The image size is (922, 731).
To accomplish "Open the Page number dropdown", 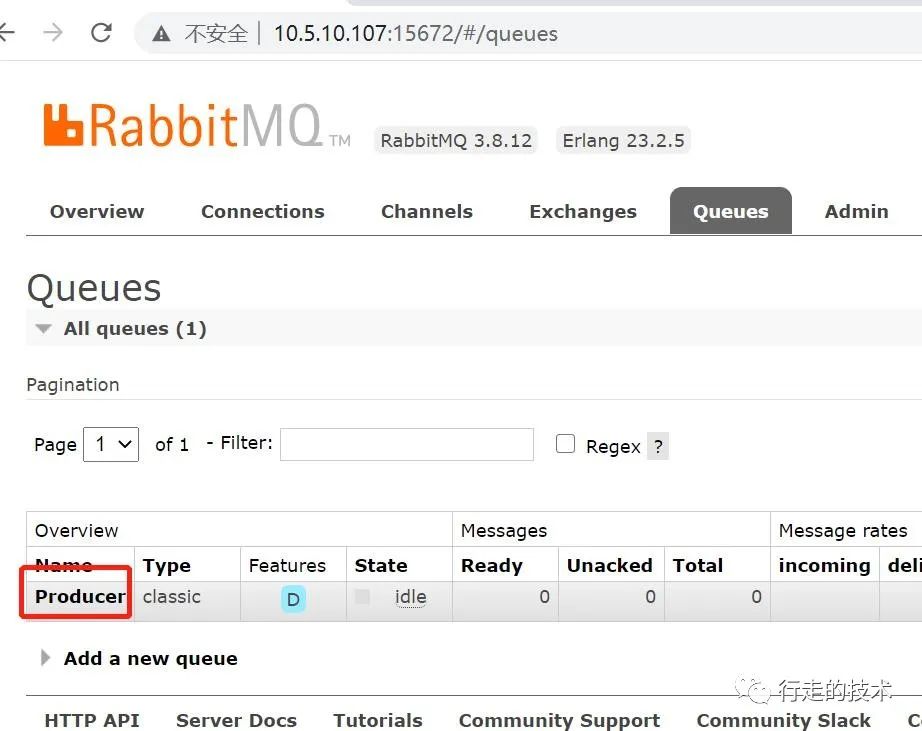I will pyautogui.click(x=111, y=444).
